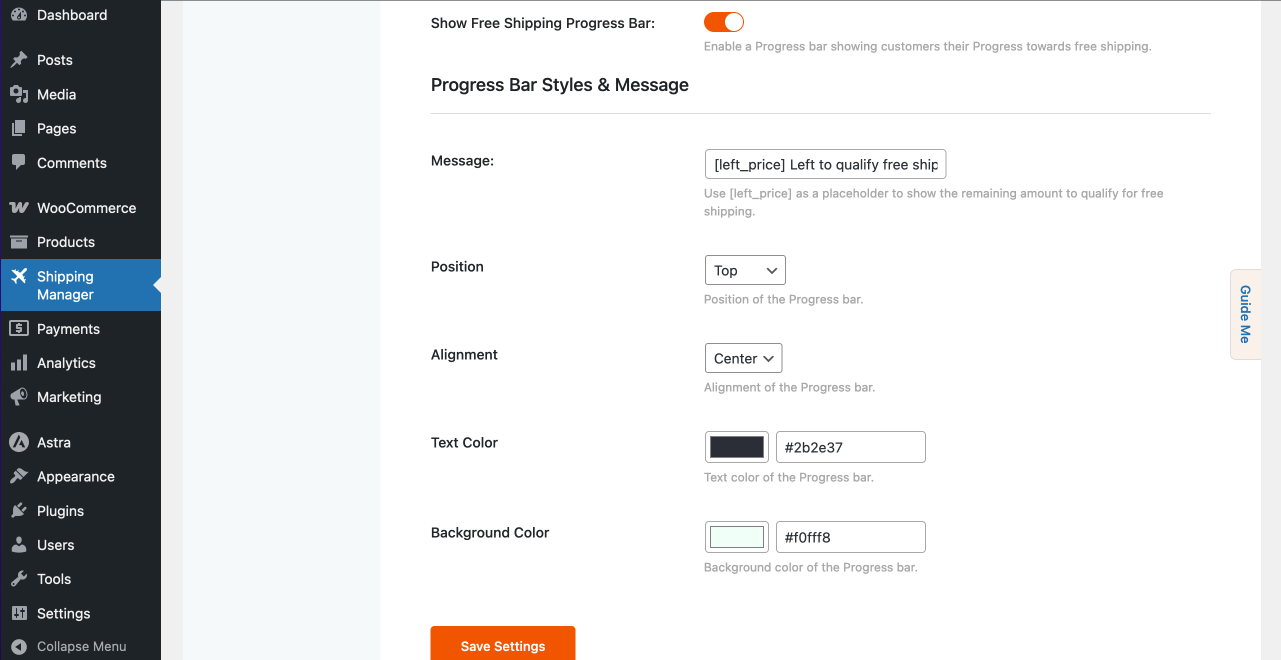The width and height of the screenshot is (1281, 660).
Task: Click the Background Color mint swatch
Action: 737,537
